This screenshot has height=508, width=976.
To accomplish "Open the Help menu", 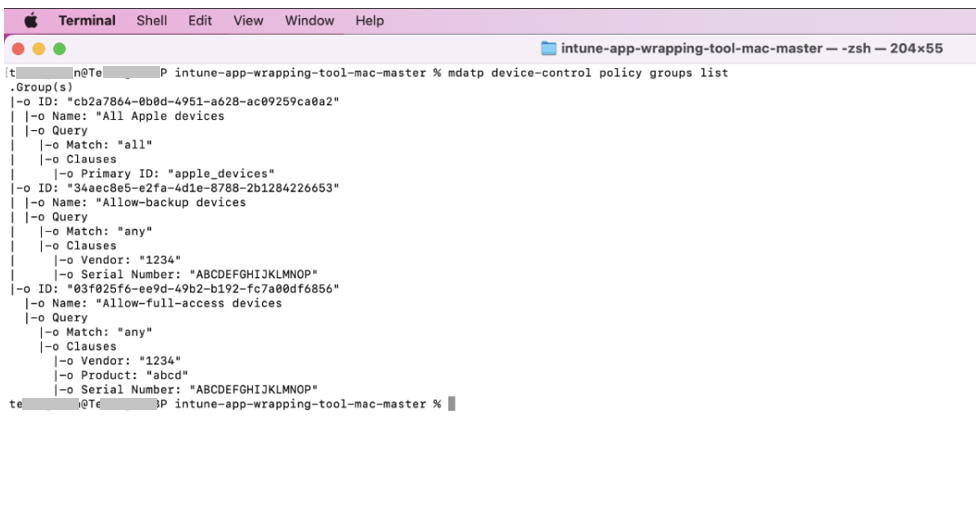I will (x=370, y=21).
